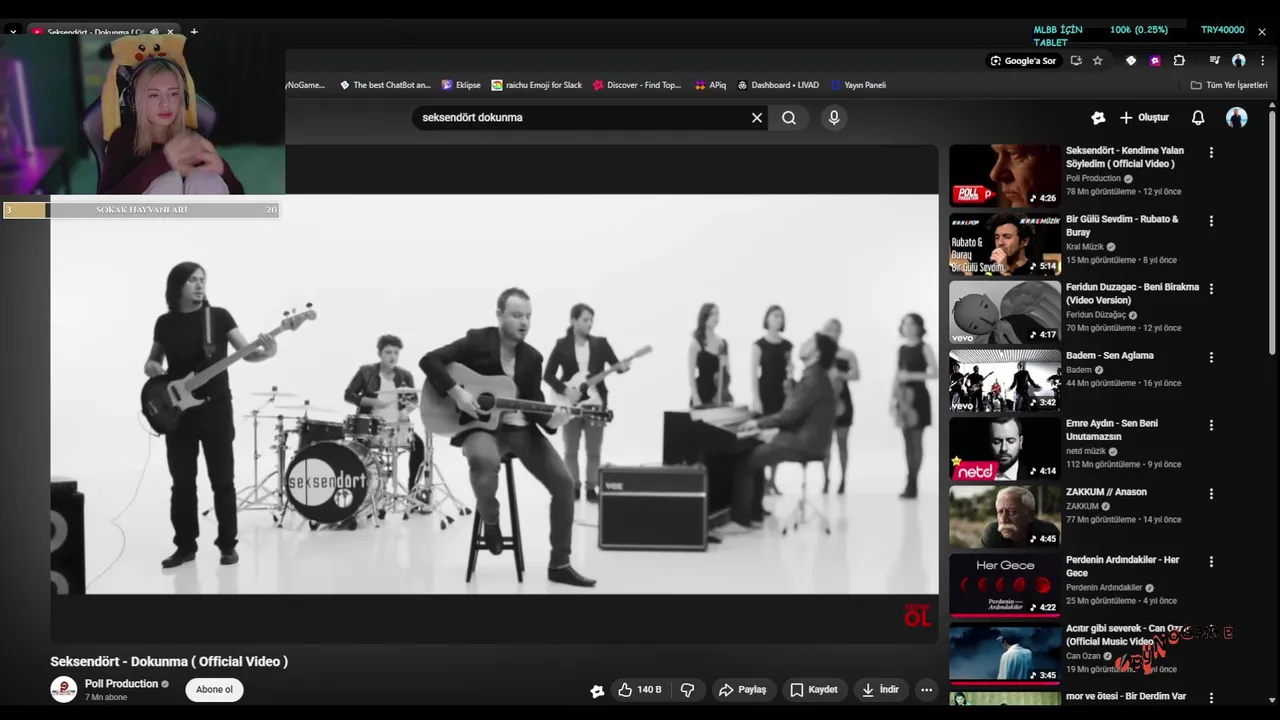Click the Google'a Sor lens button
Image resolution: width=1280 pixels, height=720 pixels.
click(x=1022, y=61)
